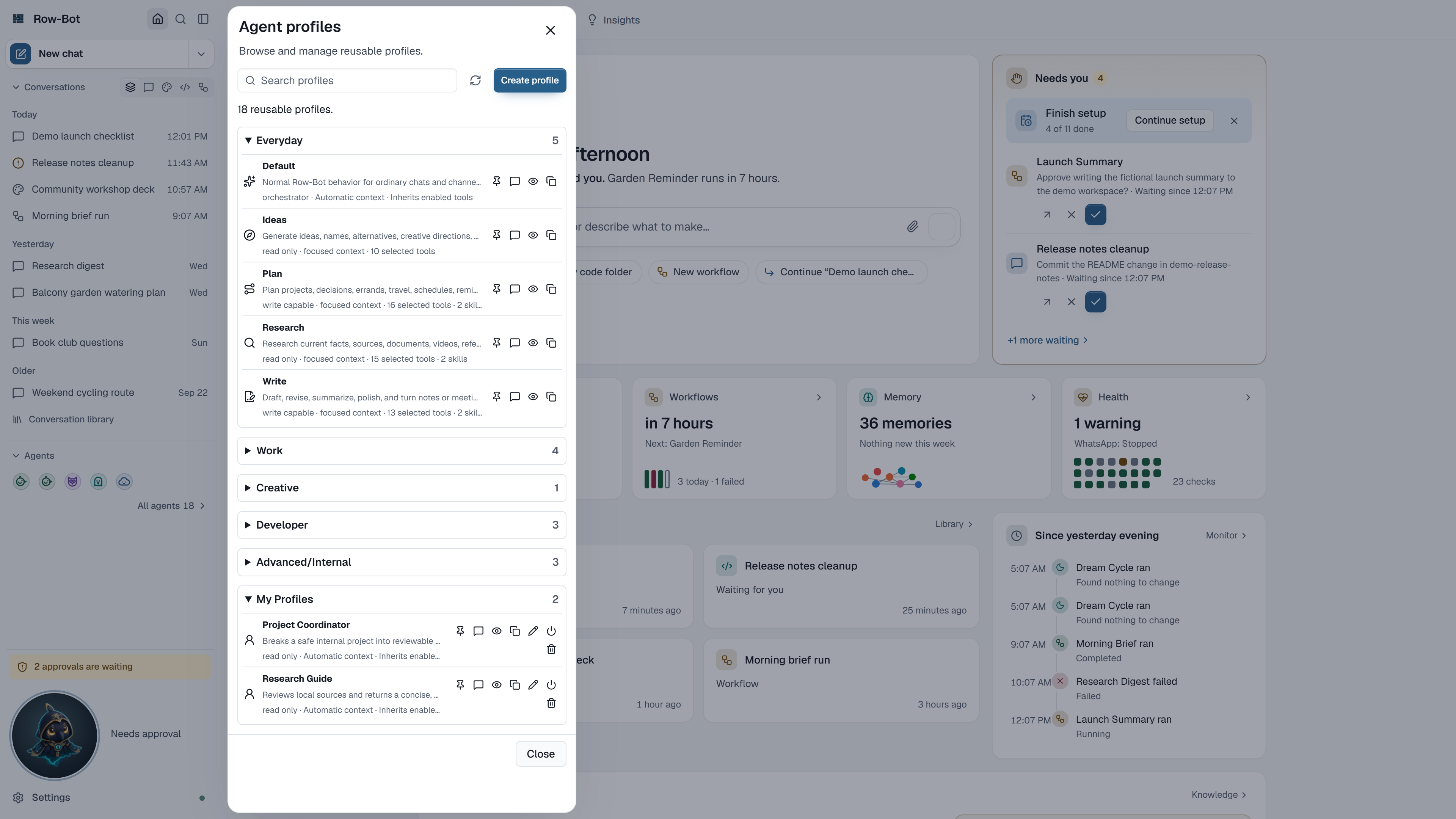Image resolution: width=1456 pixels, height=819 pixels.
Task: Collapse the Agents sidebar section
Action: pyautogui.click(x=33, y=455)
